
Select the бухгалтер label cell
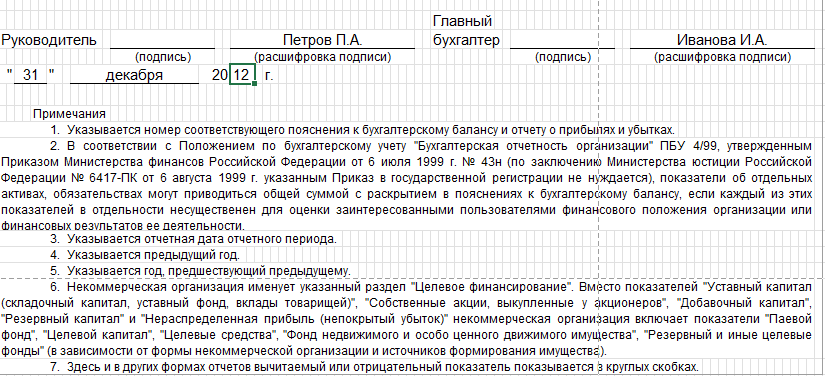tap(466, 40)
